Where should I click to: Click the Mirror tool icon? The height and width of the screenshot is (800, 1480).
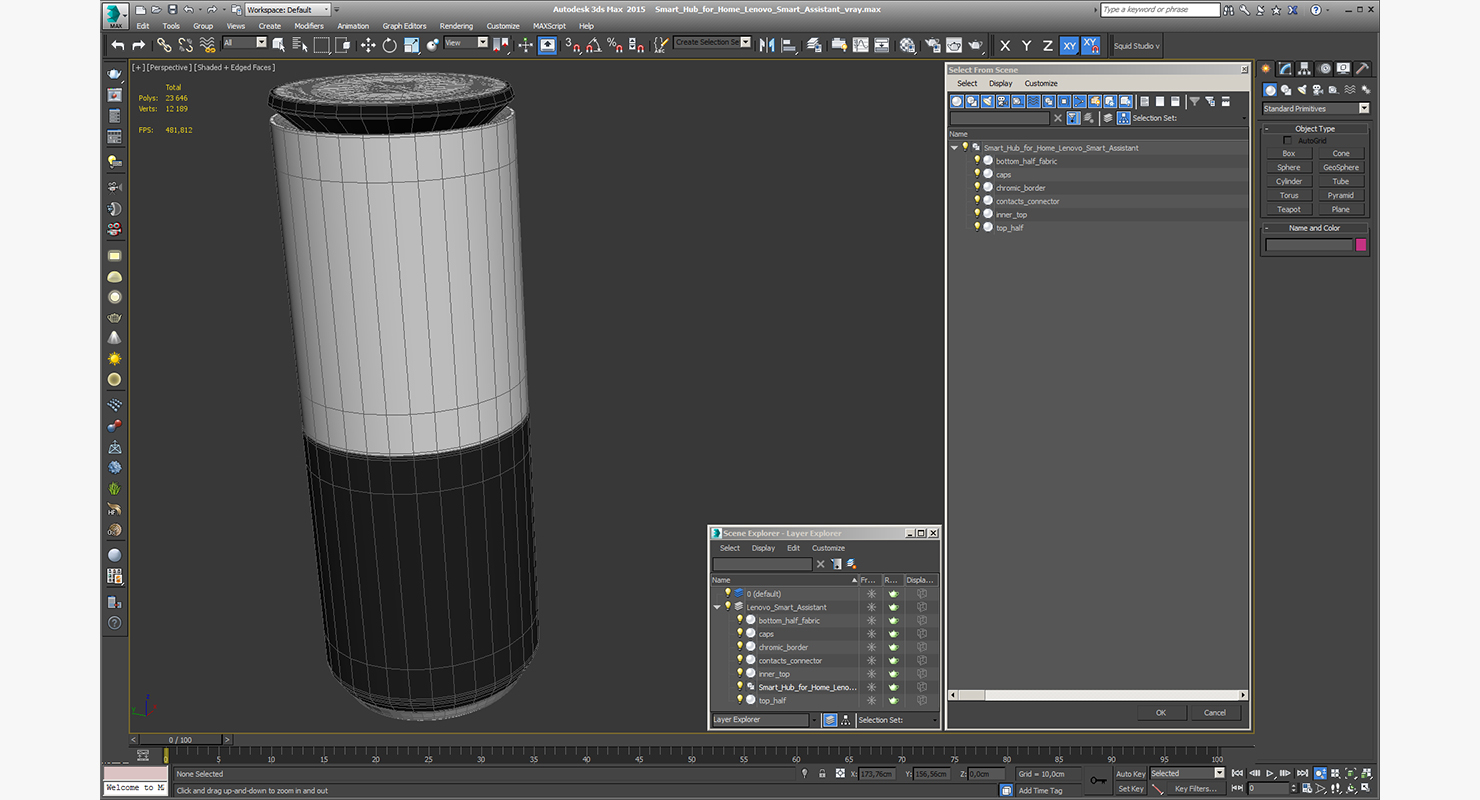coord(767,45)
